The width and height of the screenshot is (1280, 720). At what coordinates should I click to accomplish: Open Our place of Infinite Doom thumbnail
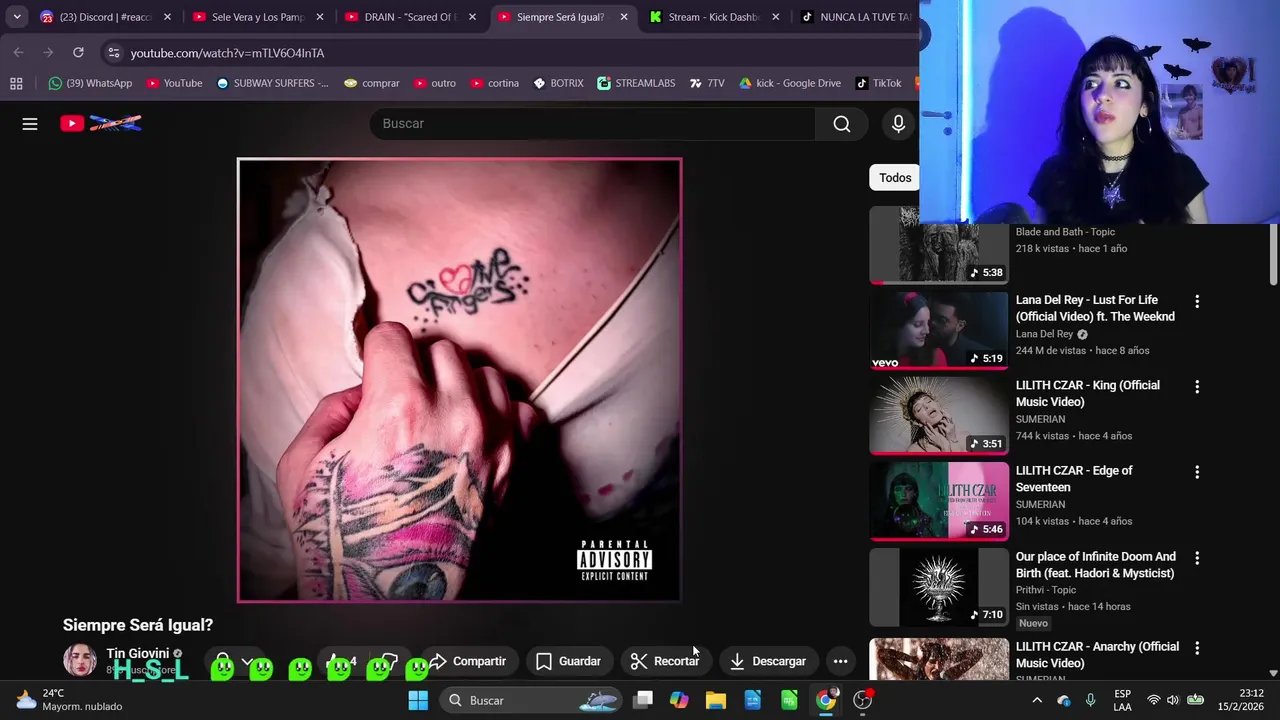pos(939,587)
